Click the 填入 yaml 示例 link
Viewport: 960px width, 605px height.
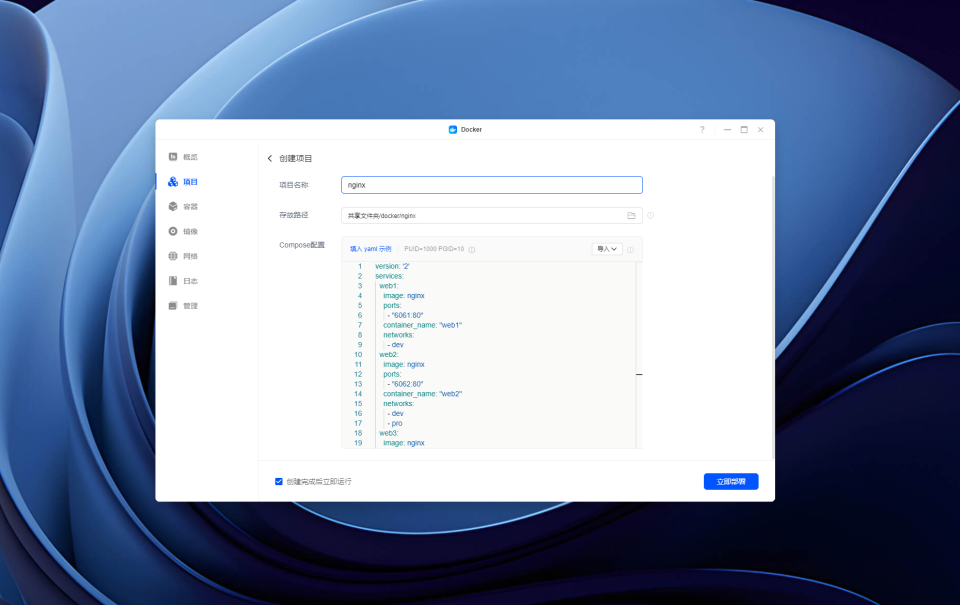pos(370,249)
